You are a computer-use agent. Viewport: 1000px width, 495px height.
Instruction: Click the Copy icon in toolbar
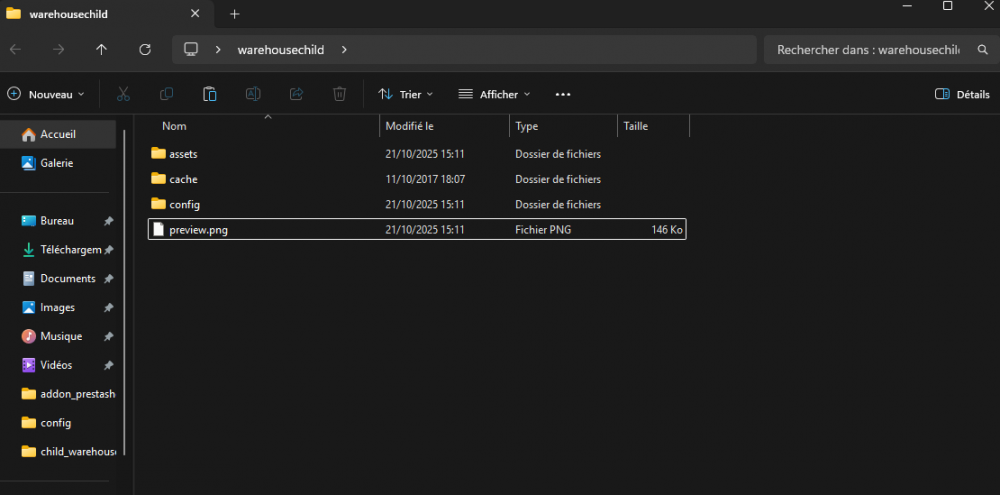(x=166, y=94)
